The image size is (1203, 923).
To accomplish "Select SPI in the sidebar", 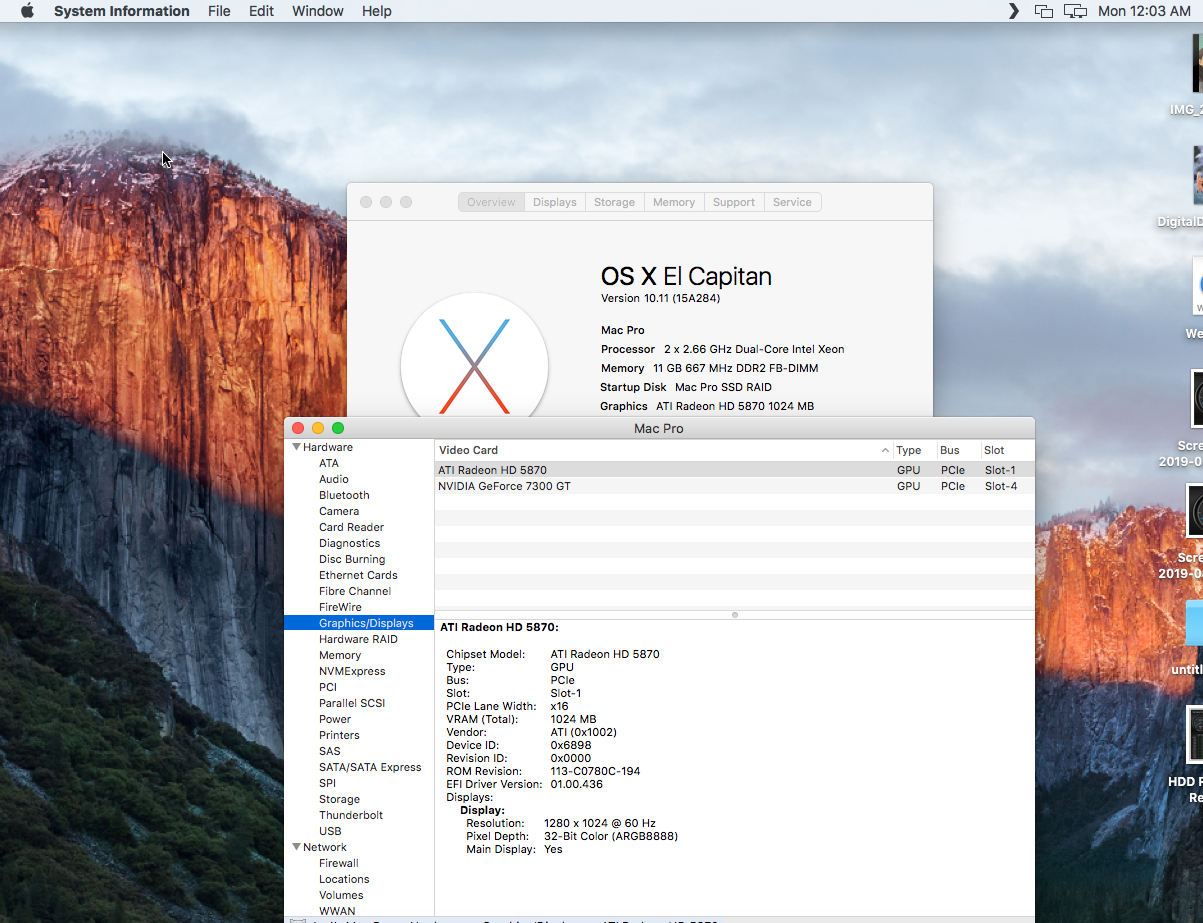I will [327, 783].
